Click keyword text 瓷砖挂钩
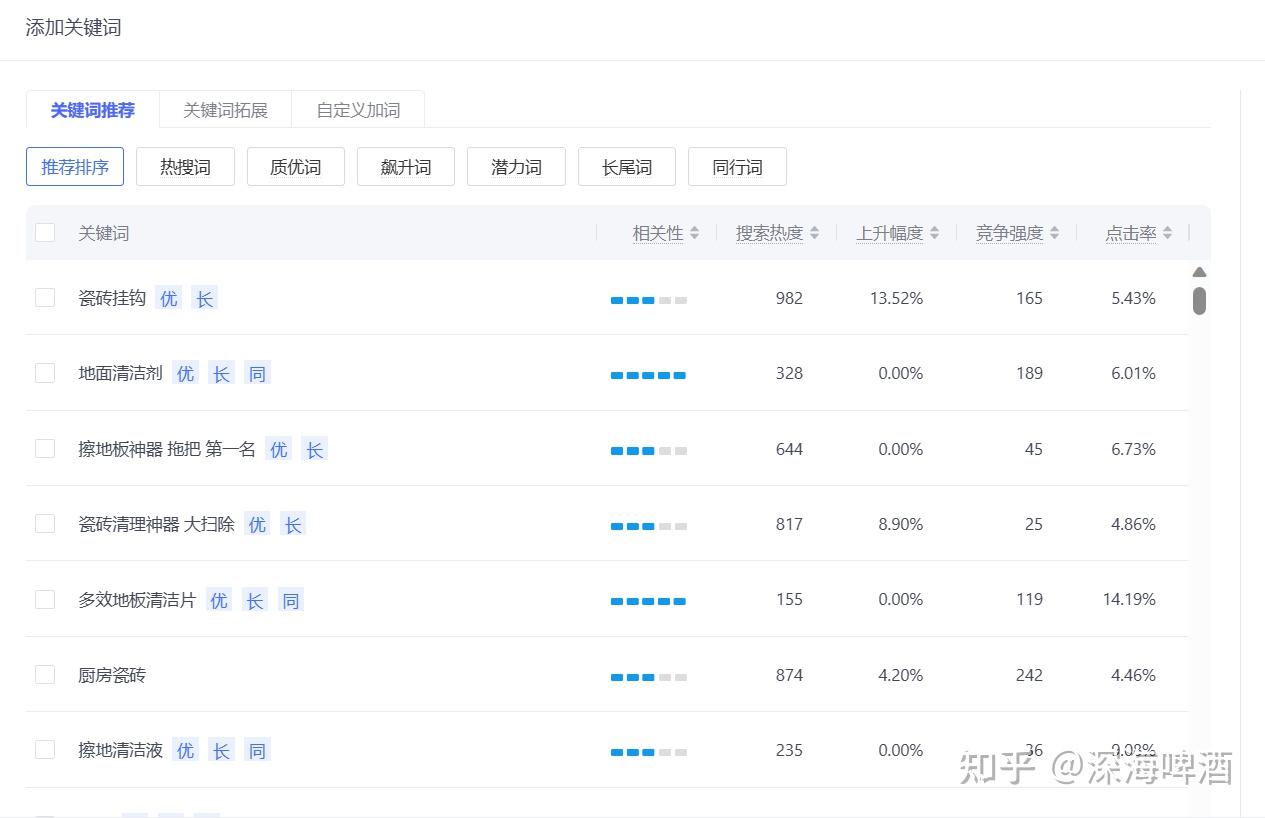Image resolution: width=1265 pixels, height=818 pixels. tap(112, 298)
